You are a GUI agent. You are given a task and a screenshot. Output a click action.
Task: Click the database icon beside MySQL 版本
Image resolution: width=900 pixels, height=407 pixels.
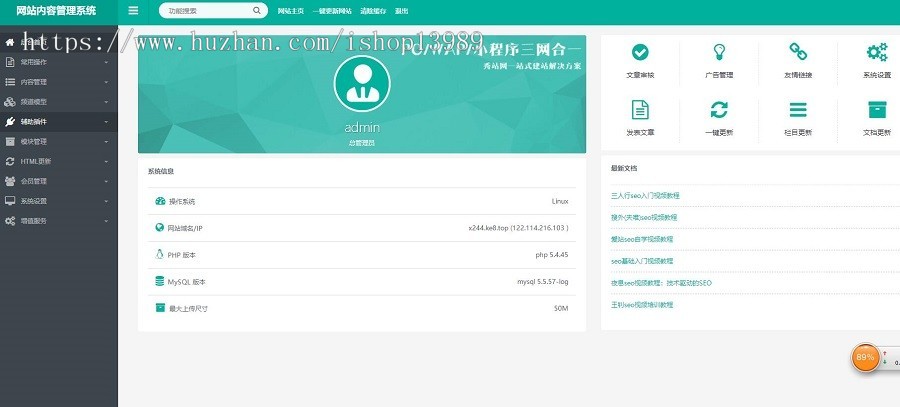160,281
